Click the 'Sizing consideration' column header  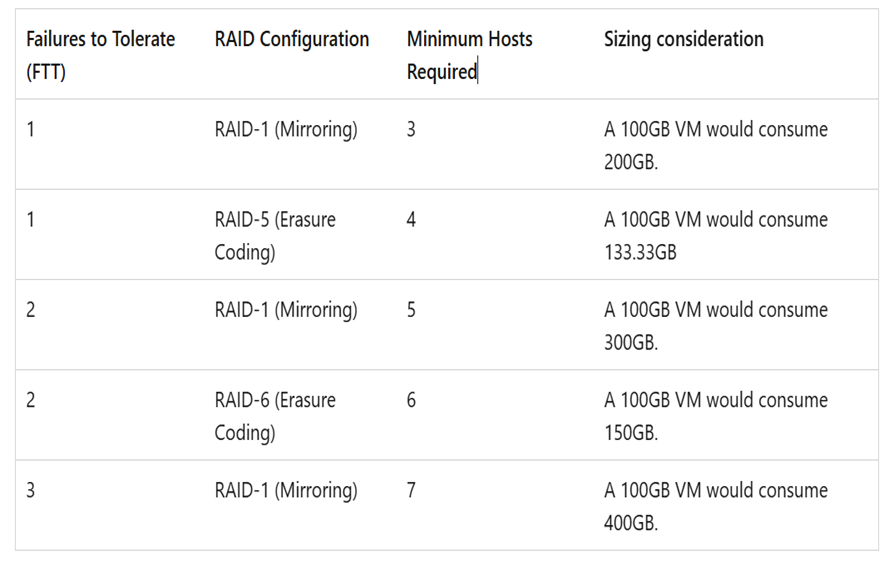click(683, 39)
